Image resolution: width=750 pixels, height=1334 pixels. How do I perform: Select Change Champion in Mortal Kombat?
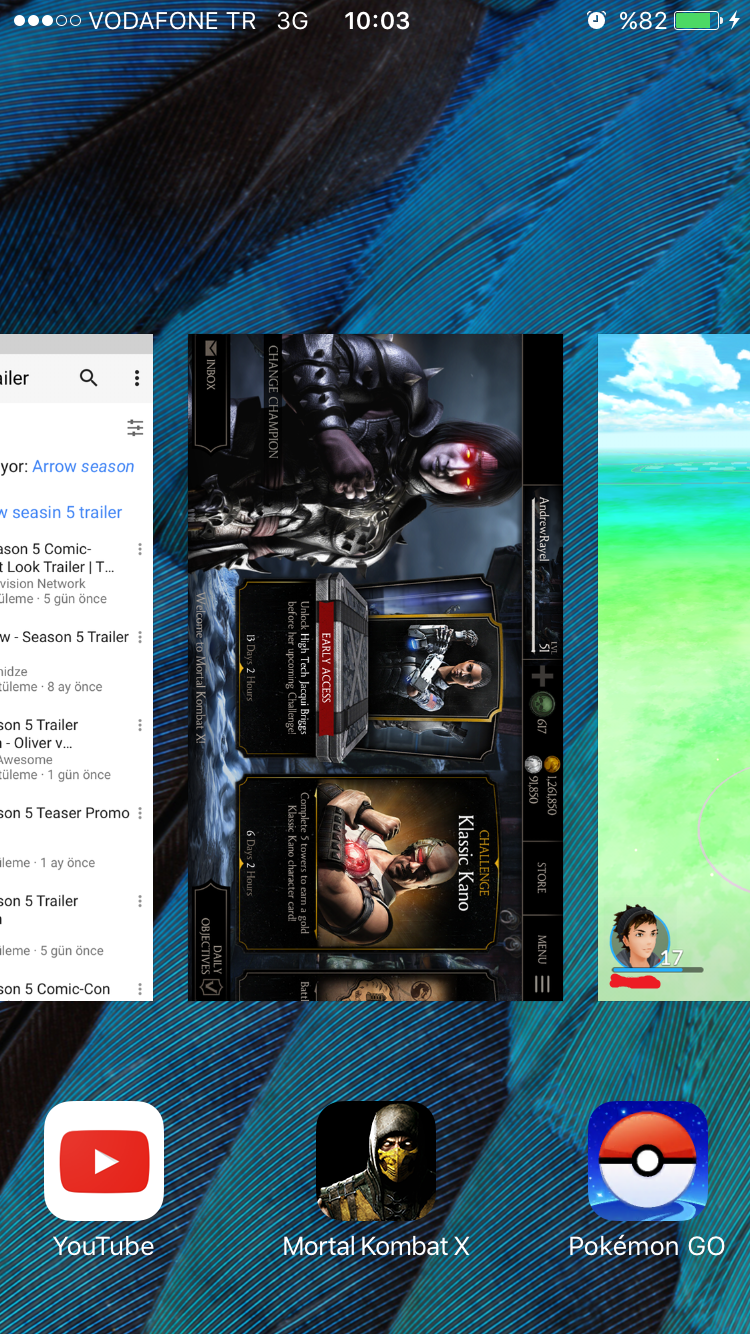273,402
